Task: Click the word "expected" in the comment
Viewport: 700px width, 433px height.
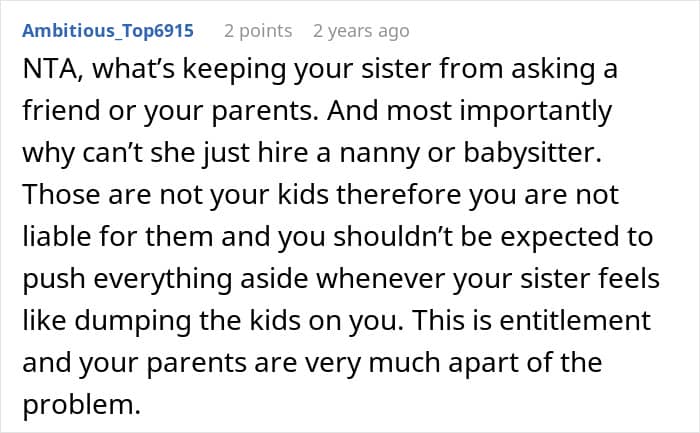Action: coord(559,238)
